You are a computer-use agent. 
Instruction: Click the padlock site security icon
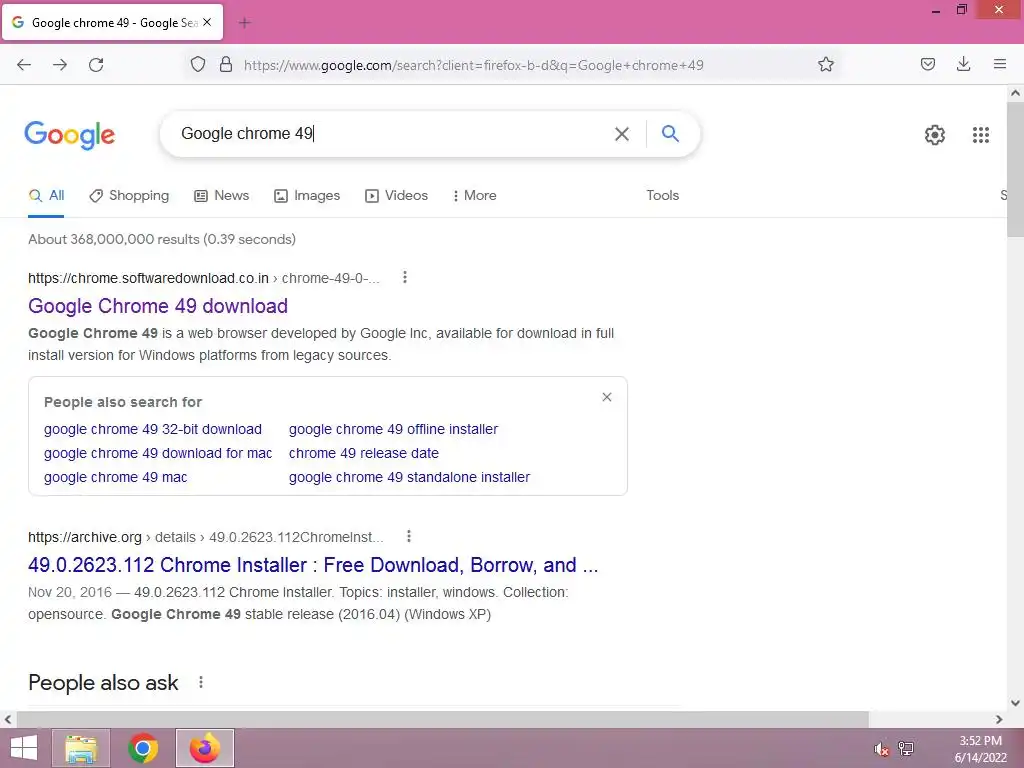click(226, 64)
